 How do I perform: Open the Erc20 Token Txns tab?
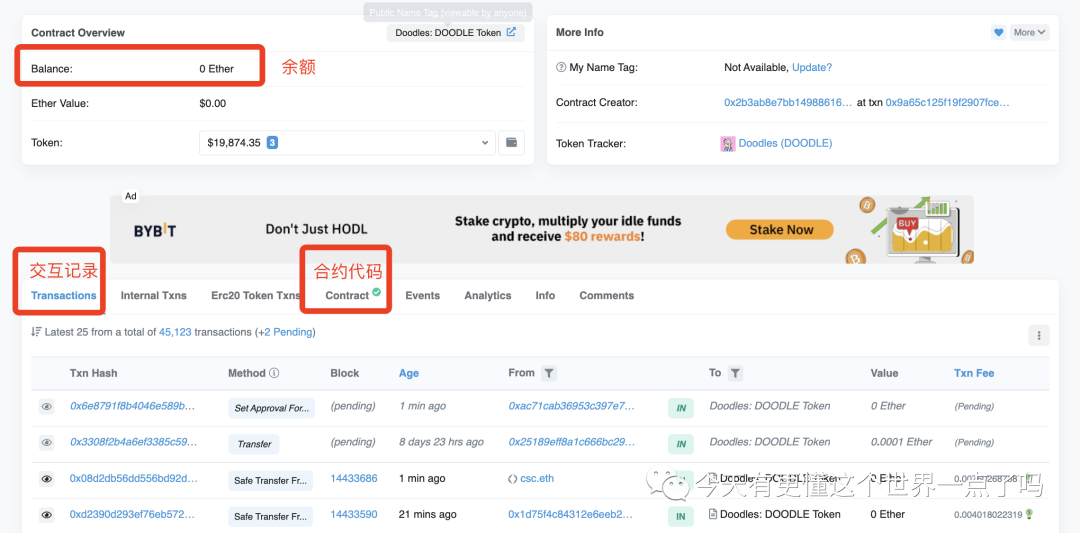click(256, 295)
